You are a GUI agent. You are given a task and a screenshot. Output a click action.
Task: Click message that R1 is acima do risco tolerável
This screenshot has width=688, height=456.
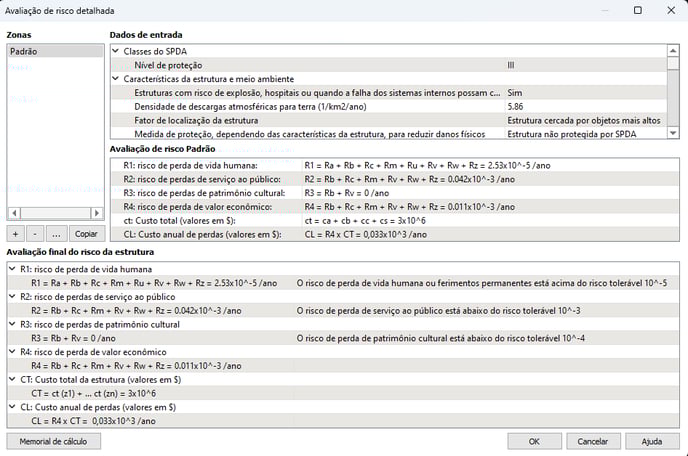pos(482,283)
